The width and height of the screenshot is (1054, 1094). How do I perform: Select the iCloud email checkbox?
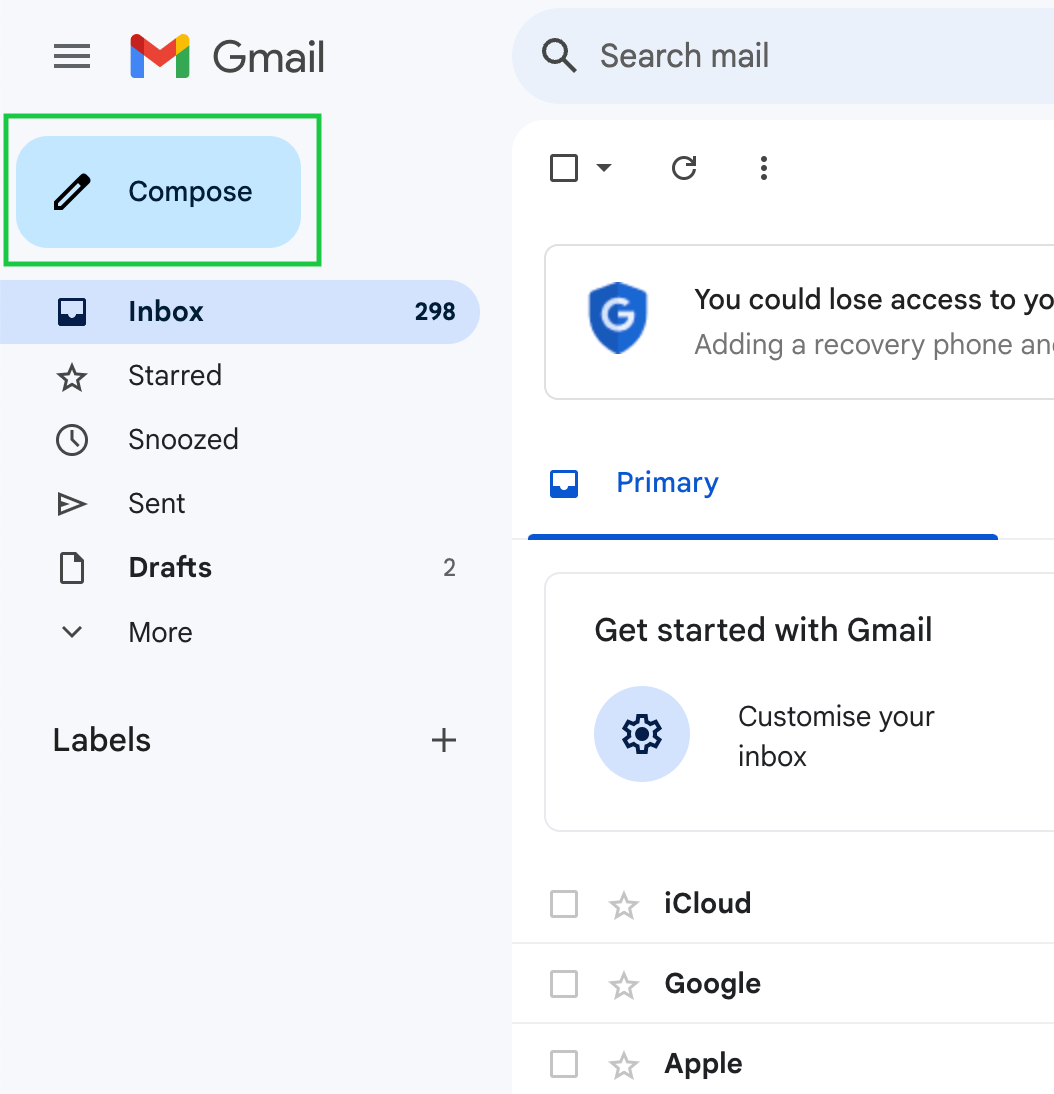564,904
